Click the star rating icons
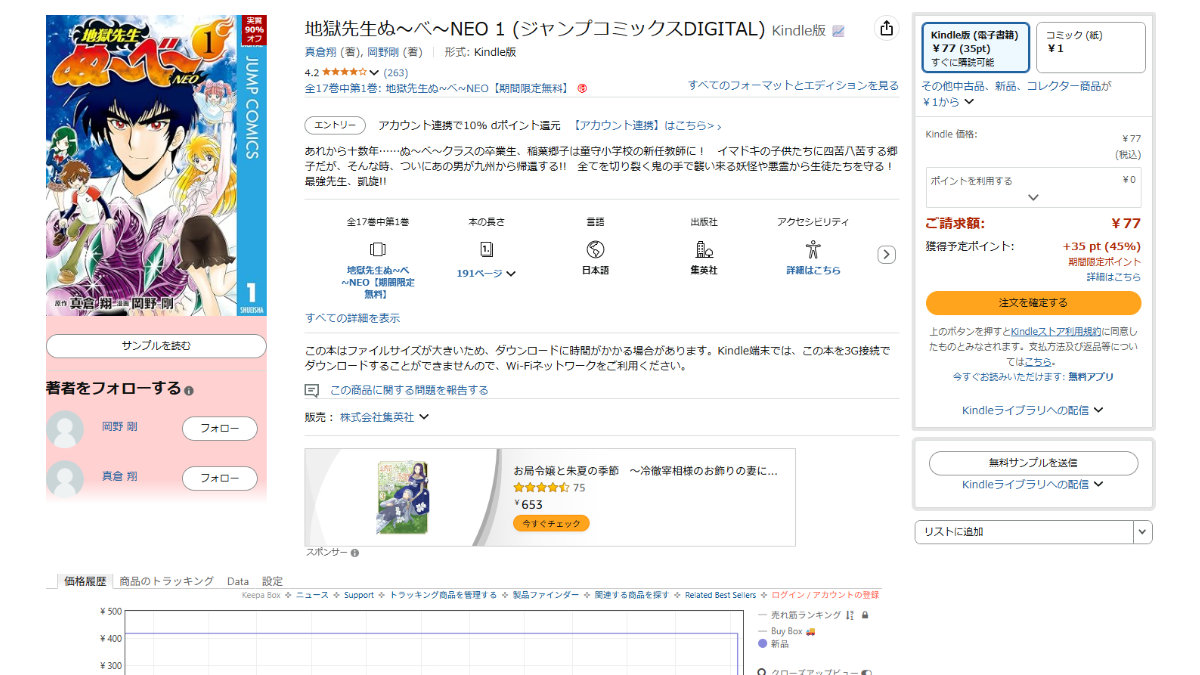This screenshot has height=675, width=1200. click(x=342, y=72)
